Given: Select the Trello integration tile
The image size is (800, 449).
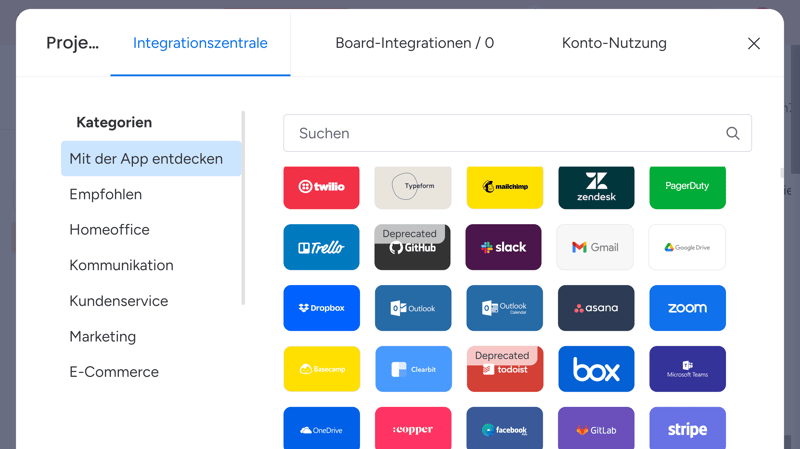Looking at the screenshot, I should point(321,247).
